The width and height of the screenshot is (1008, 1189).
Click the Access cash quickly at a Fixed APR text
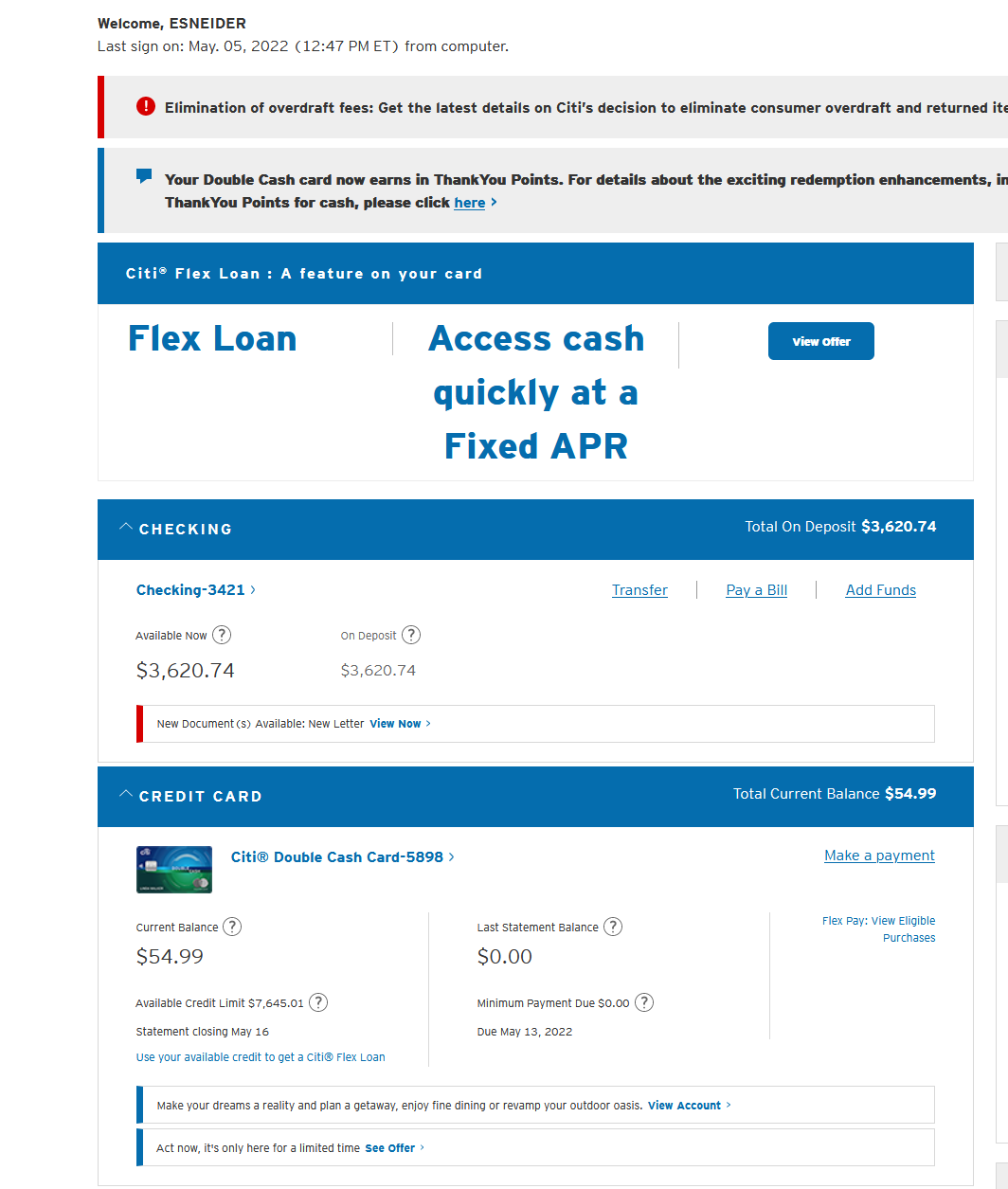536,392
